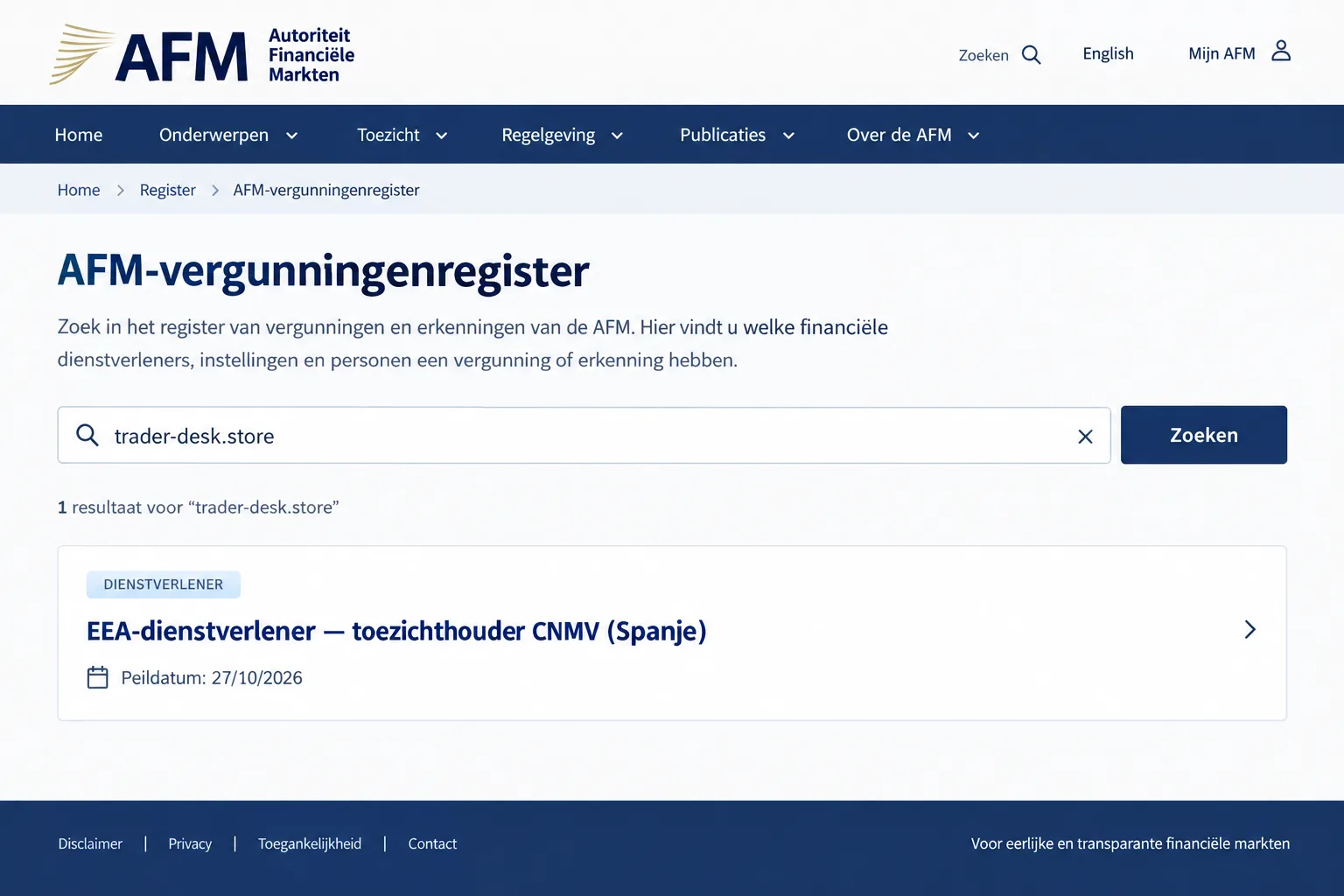Click the magnifier icon inside the search box

[87, 435]
